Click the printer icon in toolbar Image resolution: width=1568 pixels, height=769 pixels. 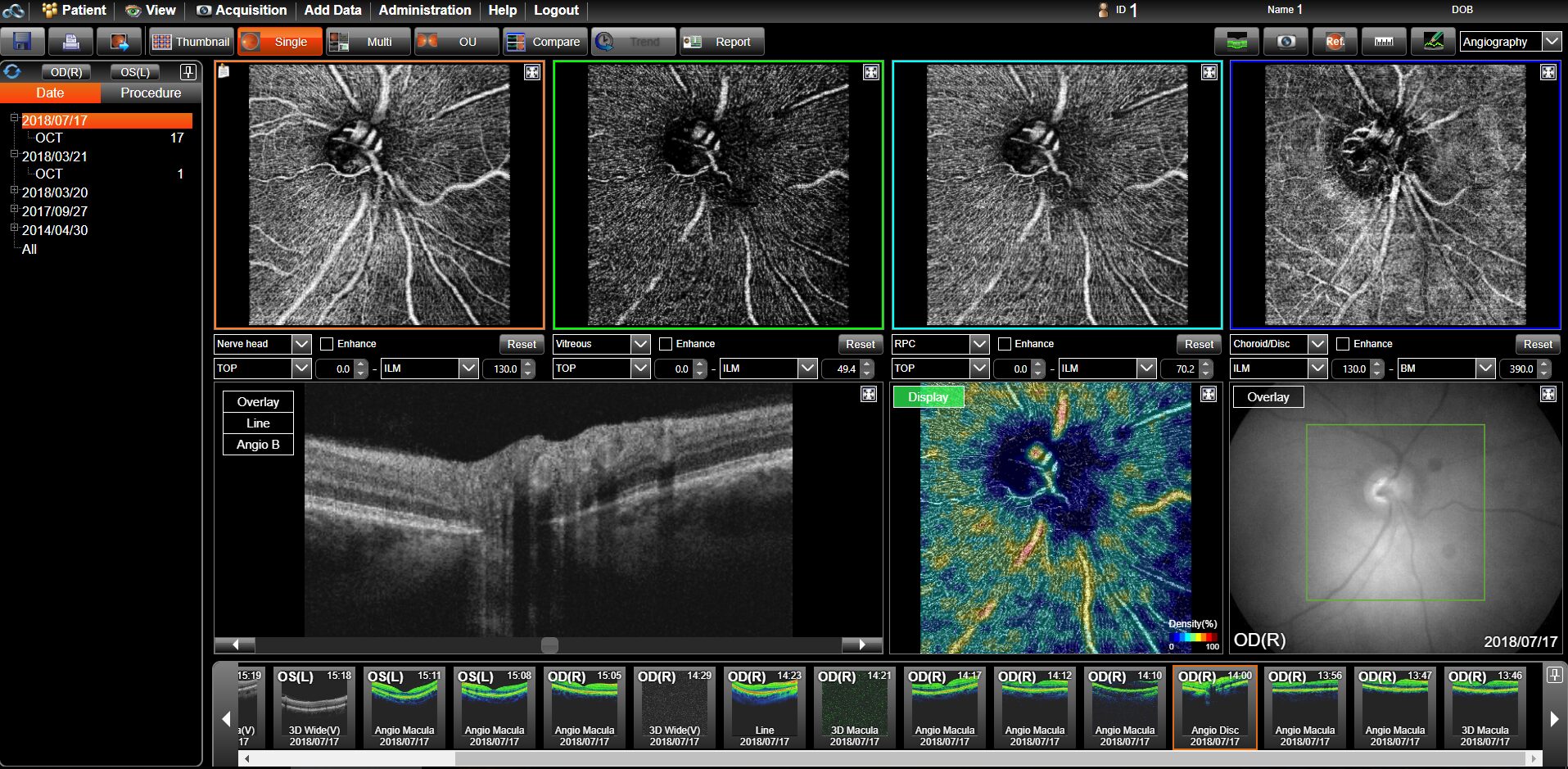(x=70, y=42)
